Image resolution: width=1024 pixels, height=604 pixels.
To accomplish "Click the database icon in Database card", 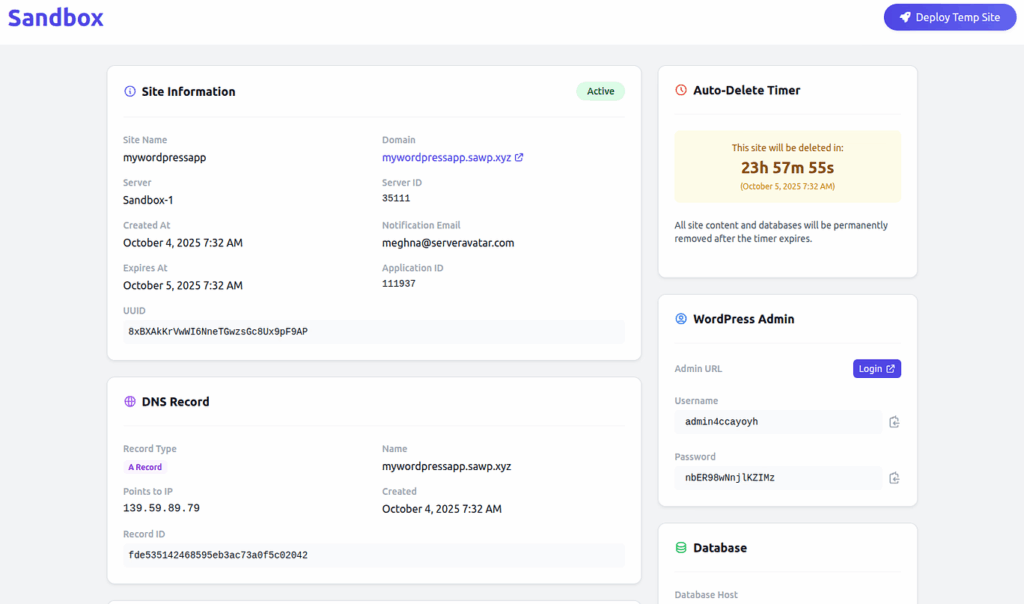I will tap(681, 548).
